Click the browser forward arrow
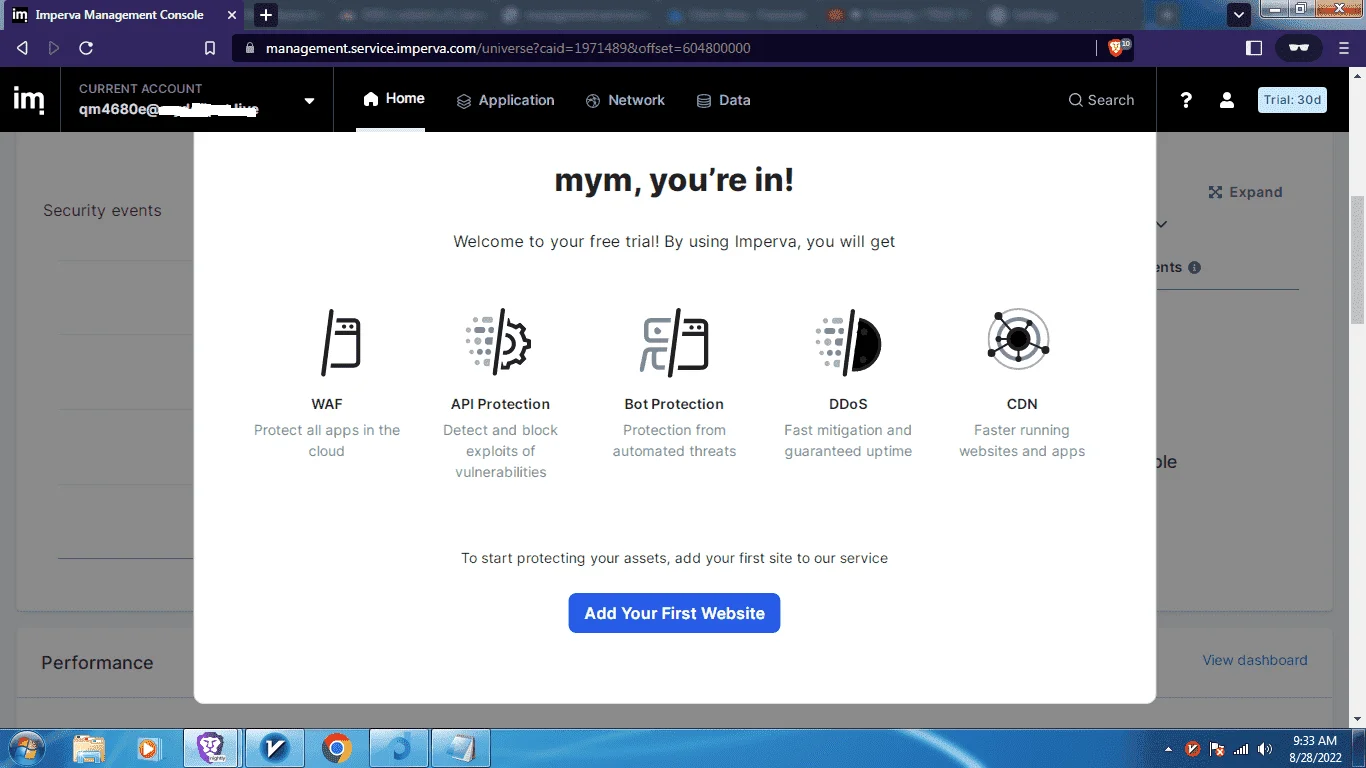 click(x=54, y=48)
